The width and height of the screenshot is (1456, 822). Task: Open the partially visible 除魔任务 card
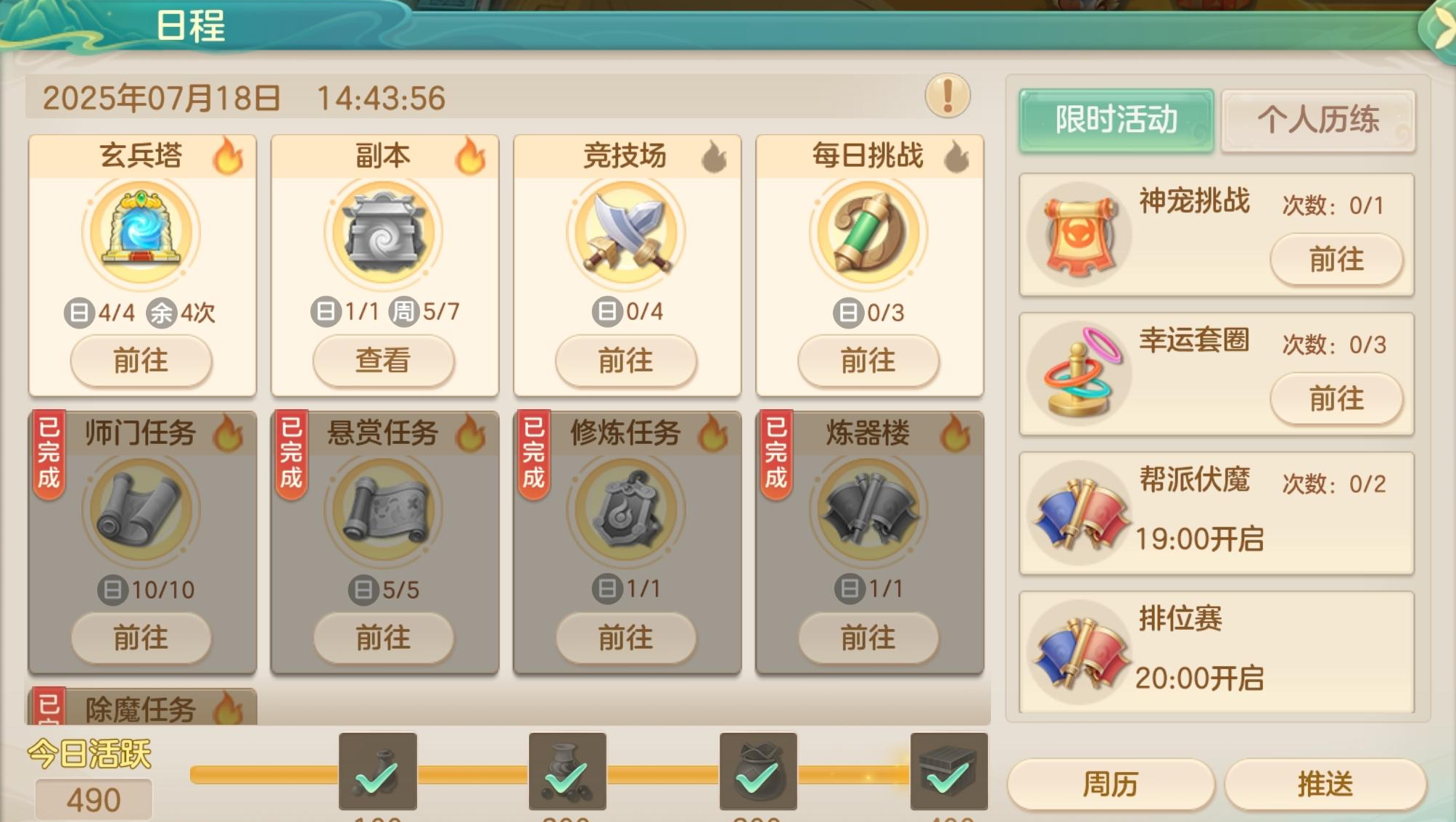142,707
